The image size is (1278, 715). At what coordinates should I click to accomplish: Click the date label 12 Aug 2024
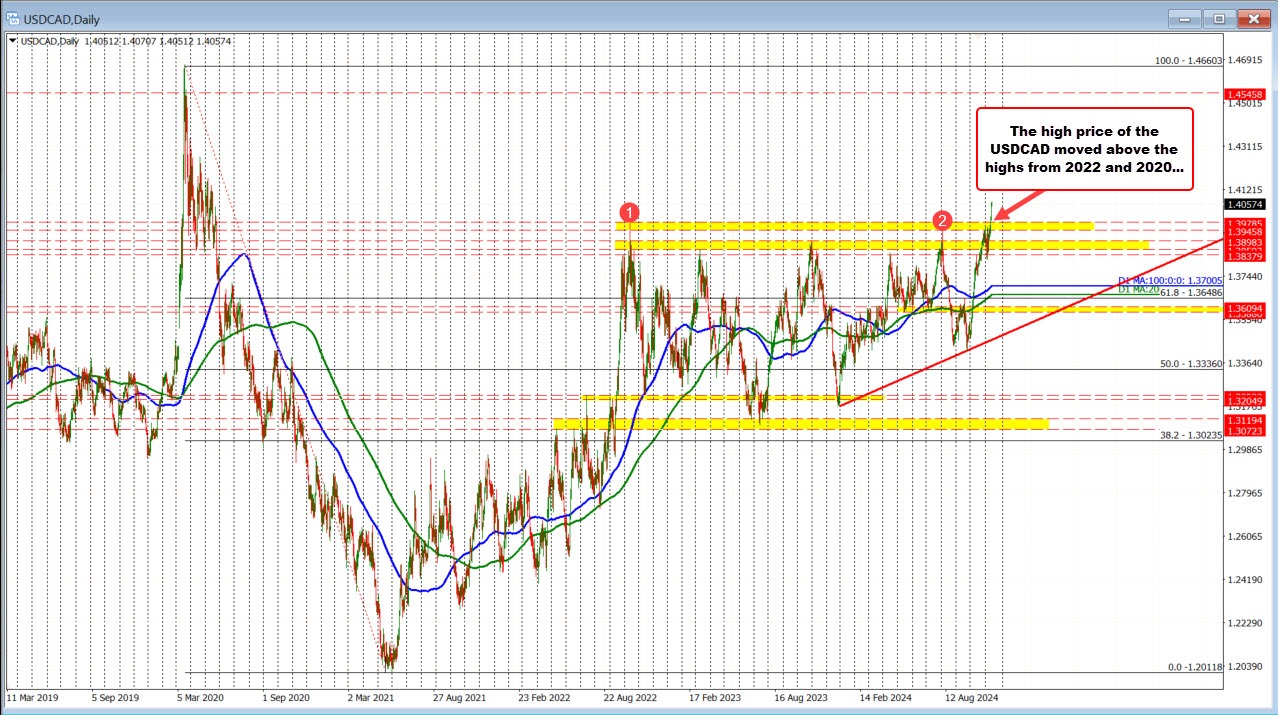973,696
